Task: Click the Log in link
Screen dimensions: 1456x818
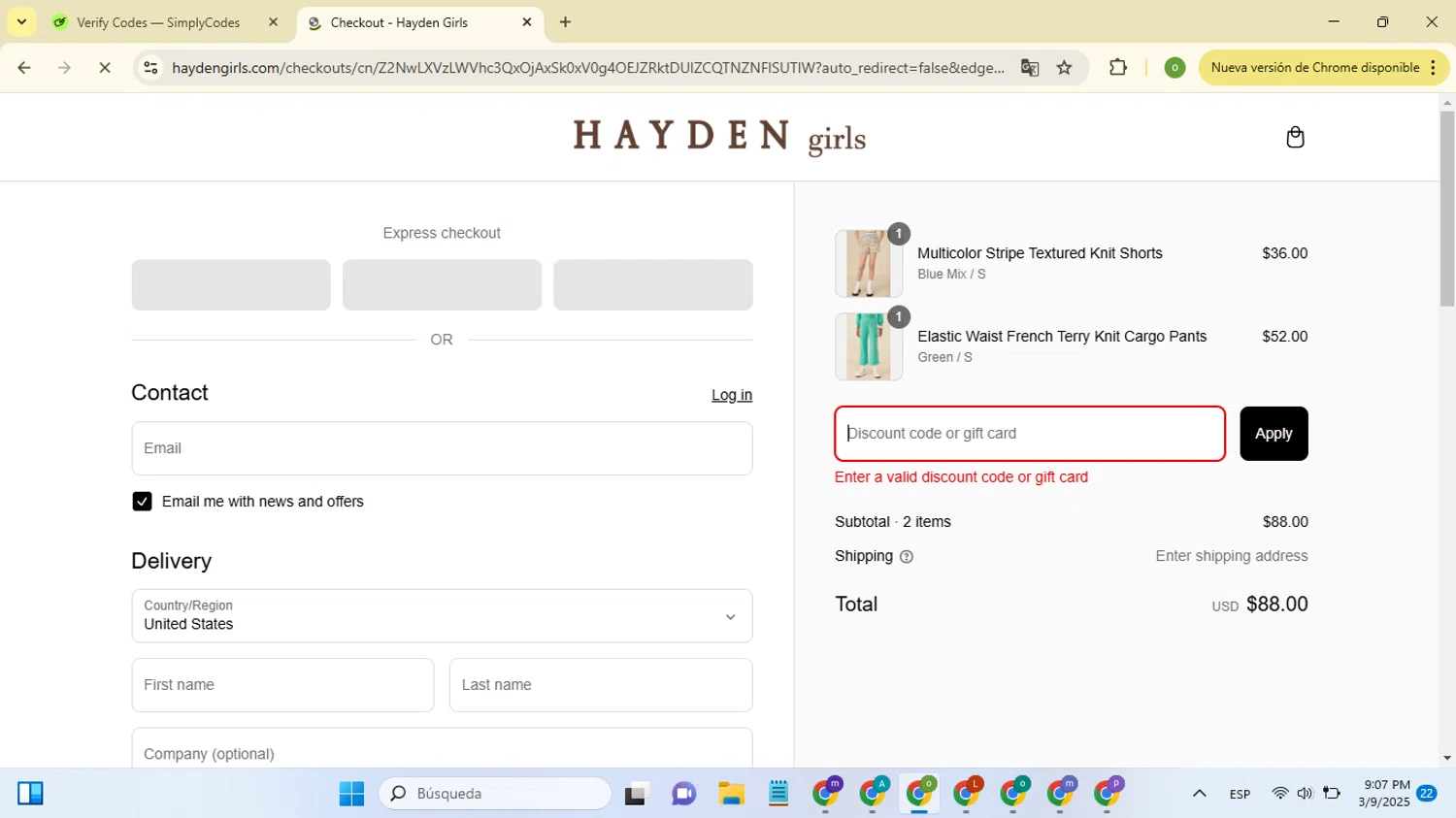Action: pyautogui.click(x=732, y=395)
